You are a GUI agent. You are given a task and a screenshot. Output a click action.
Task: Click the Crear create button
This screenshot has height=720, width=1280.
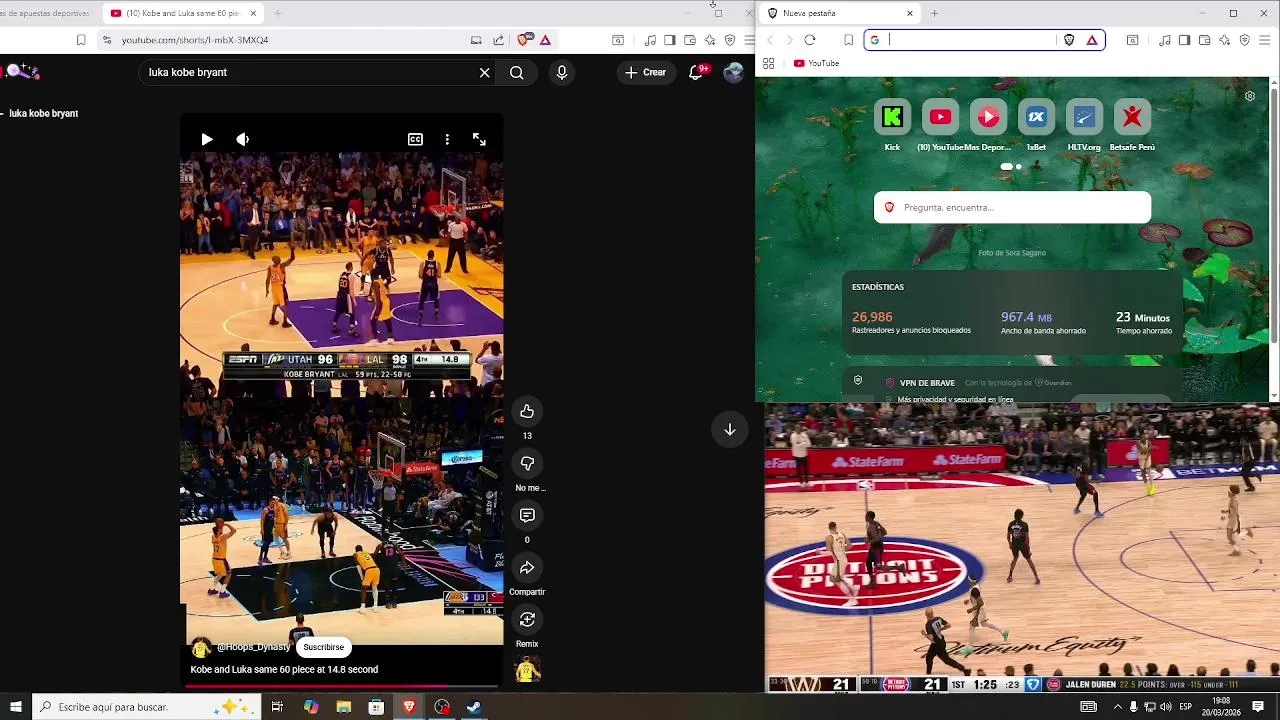[x=645, y=72]
